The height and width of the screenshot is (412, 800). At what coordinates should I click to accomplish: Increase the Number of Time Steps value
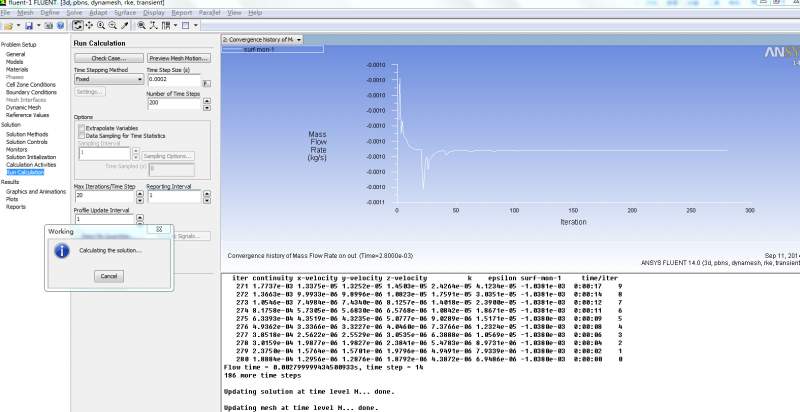(207, 100)
